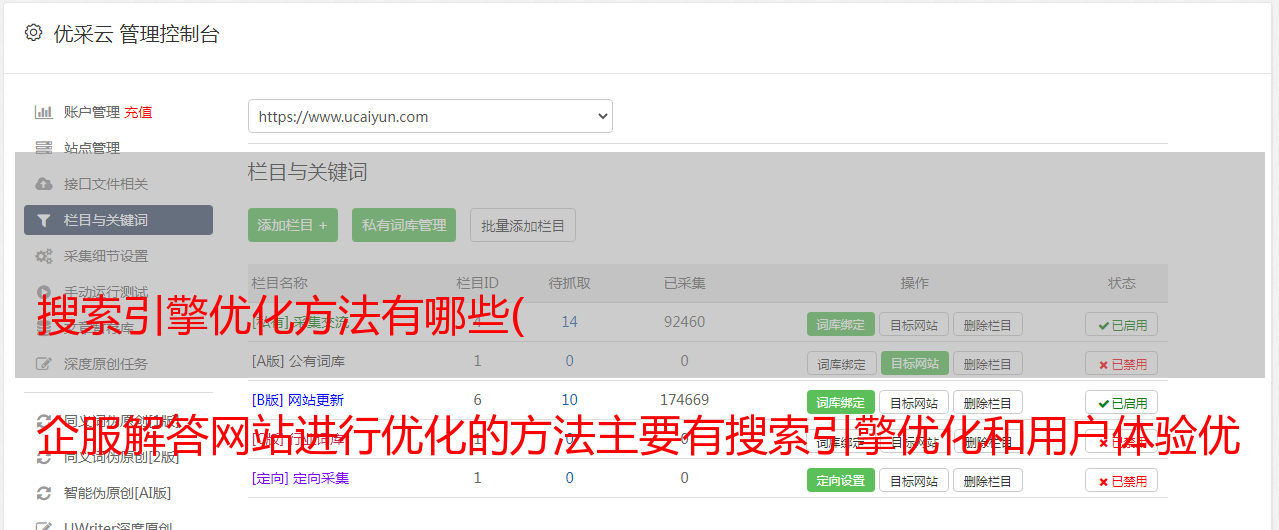Click the 批量添加栏目 button
1279x530 pixels.
[523, 225]
